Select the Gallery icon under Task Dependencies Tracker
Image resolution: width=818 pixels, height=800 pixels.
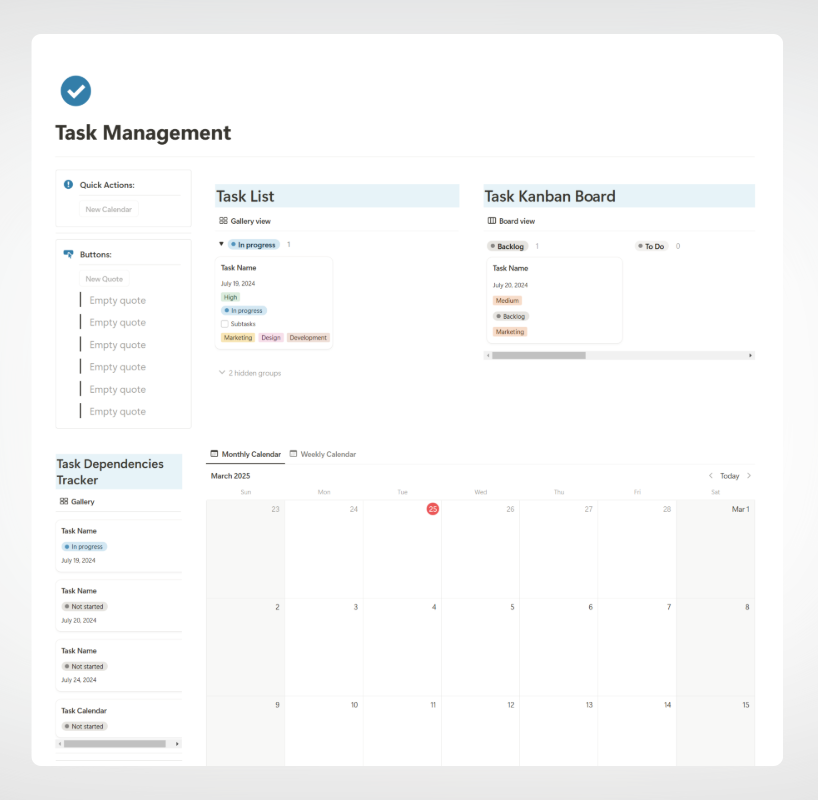tap(62, 501)
